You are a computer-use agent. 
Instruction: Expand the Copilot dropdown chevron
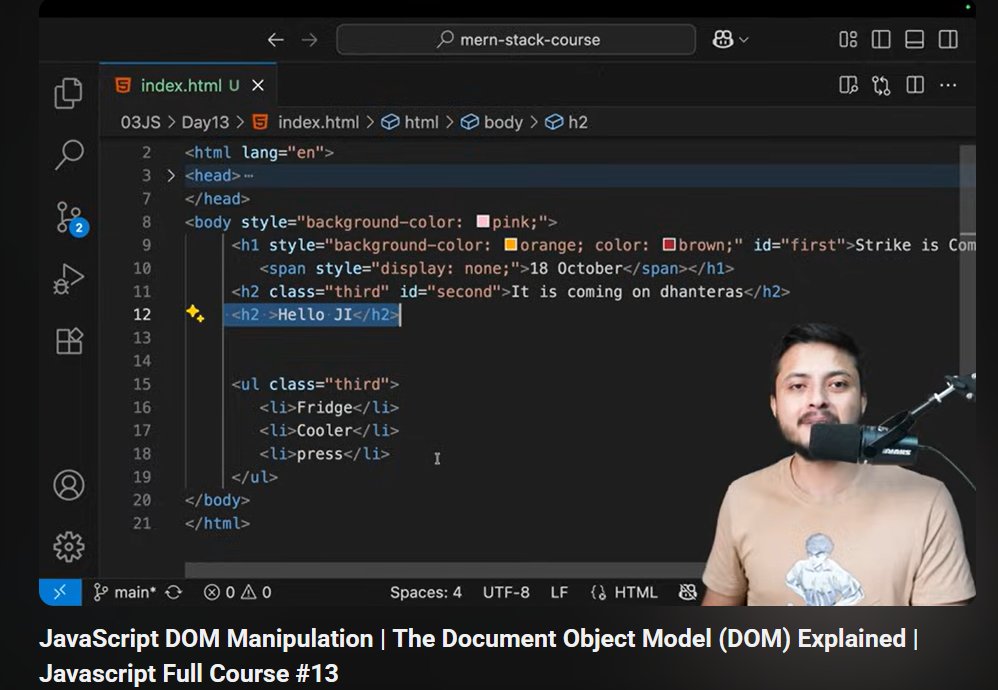point(743,39)
